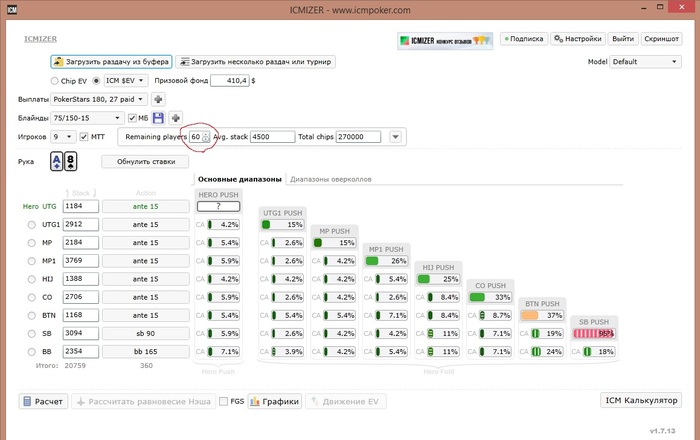The image size is (700, 440).
Task: Open the ICM Калькулятор button
Action: tap(641, 400)
